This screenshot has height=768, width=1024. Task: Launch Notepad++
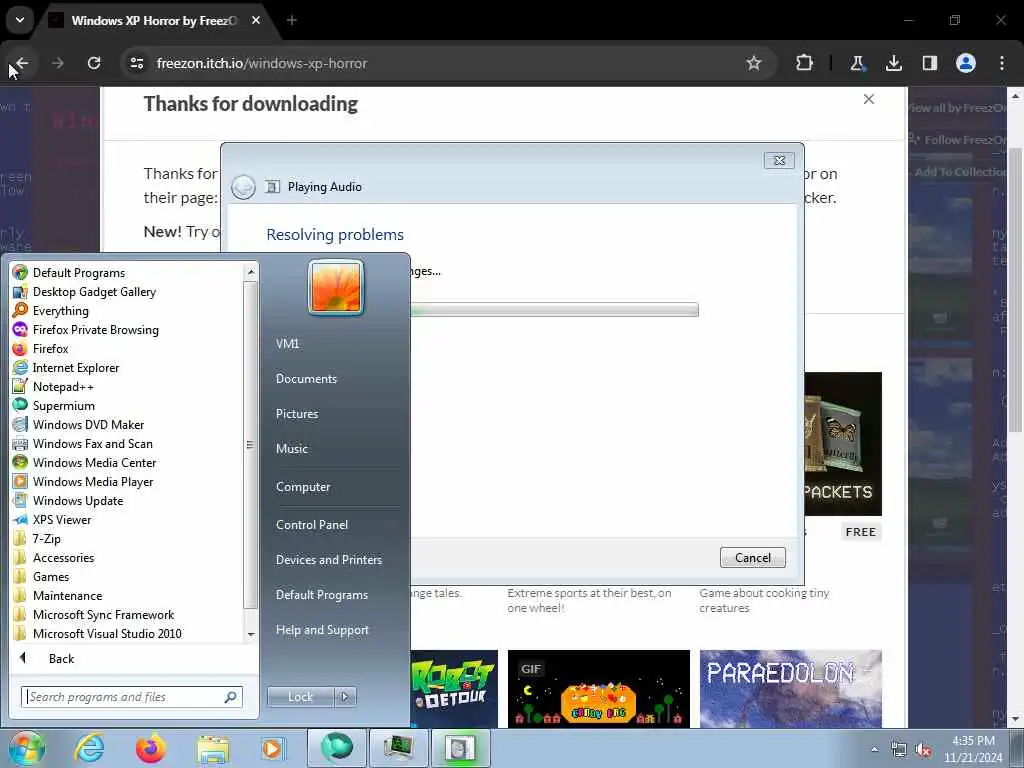63,386
